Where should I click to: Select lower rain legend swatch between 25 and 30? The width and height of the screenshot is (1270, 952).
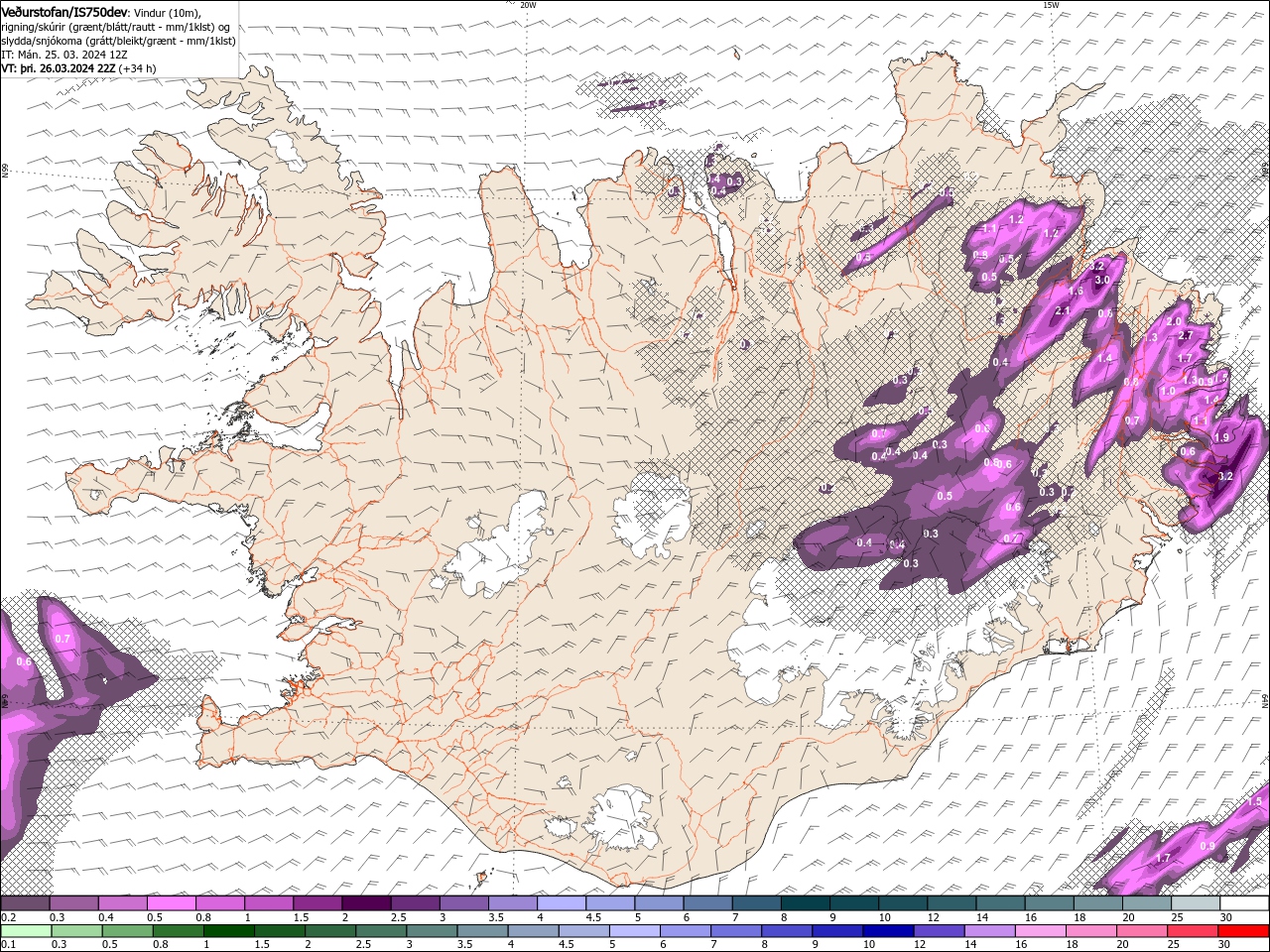tap(1192, 931)
